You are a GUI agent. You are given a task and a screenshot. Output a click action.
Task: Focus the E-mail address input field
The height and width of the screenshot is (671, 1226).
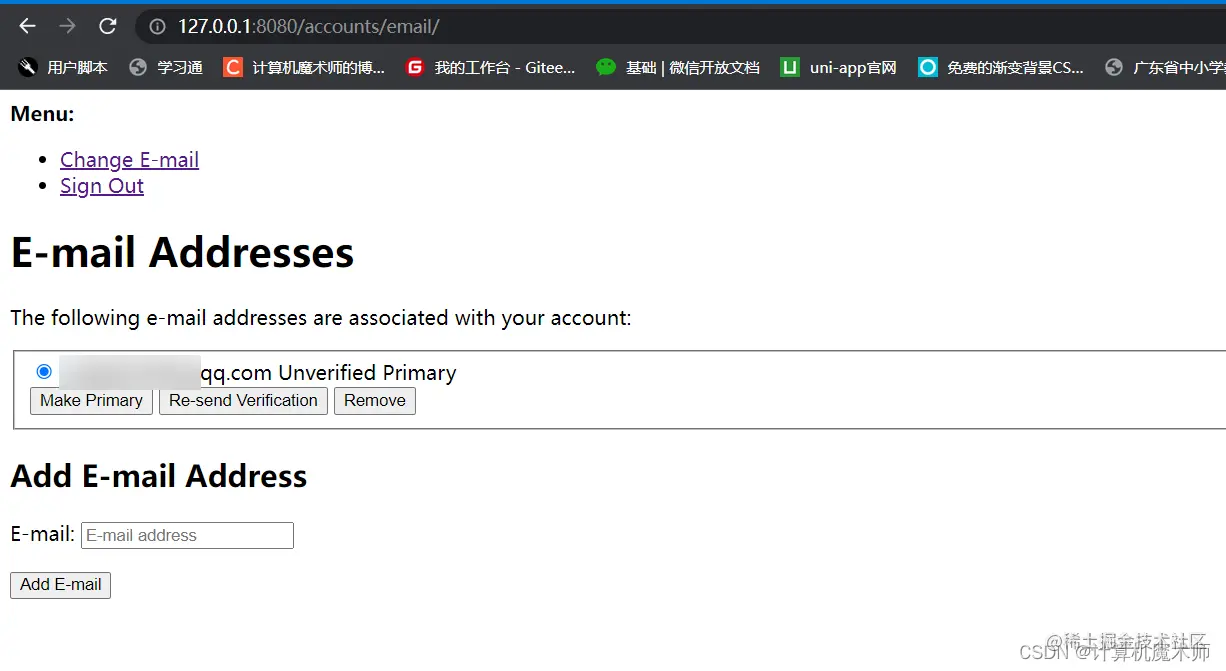pyautogui.click(x=187, y=535)
